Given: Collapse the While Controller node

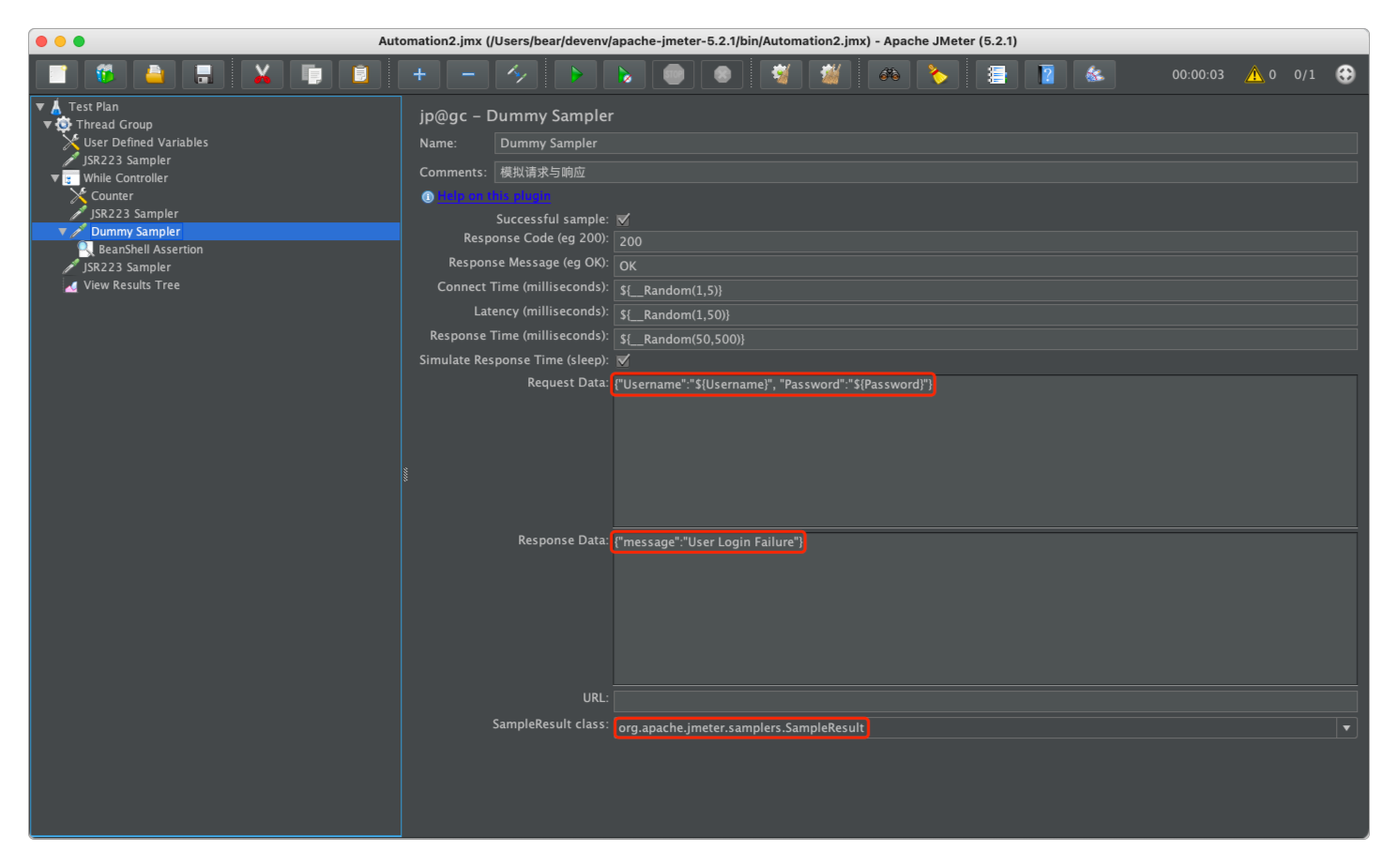Looking at the screenshot, I should click(55, 178).
